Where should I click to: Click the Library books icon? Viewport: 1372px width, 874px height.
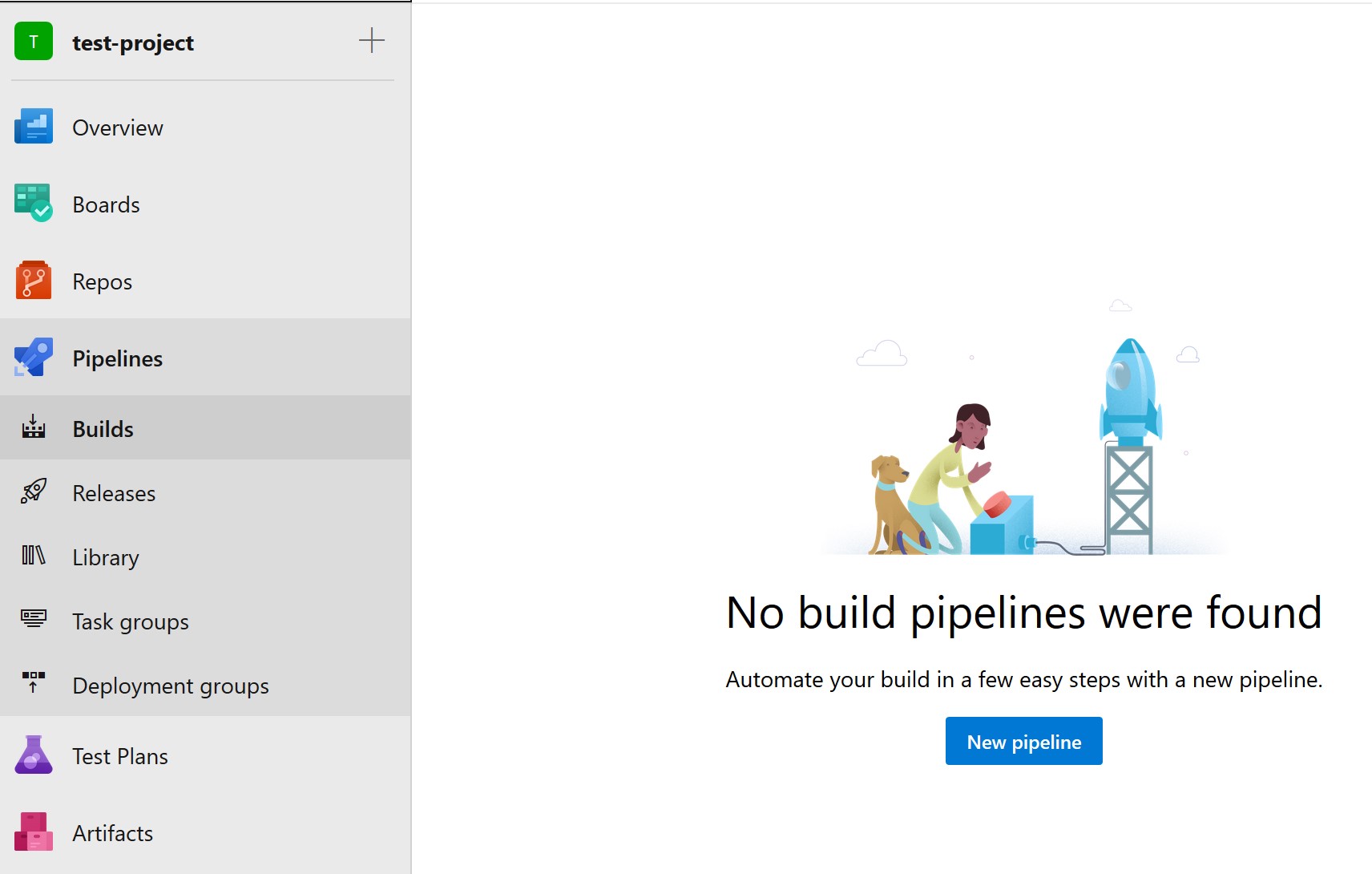point(32,556)
